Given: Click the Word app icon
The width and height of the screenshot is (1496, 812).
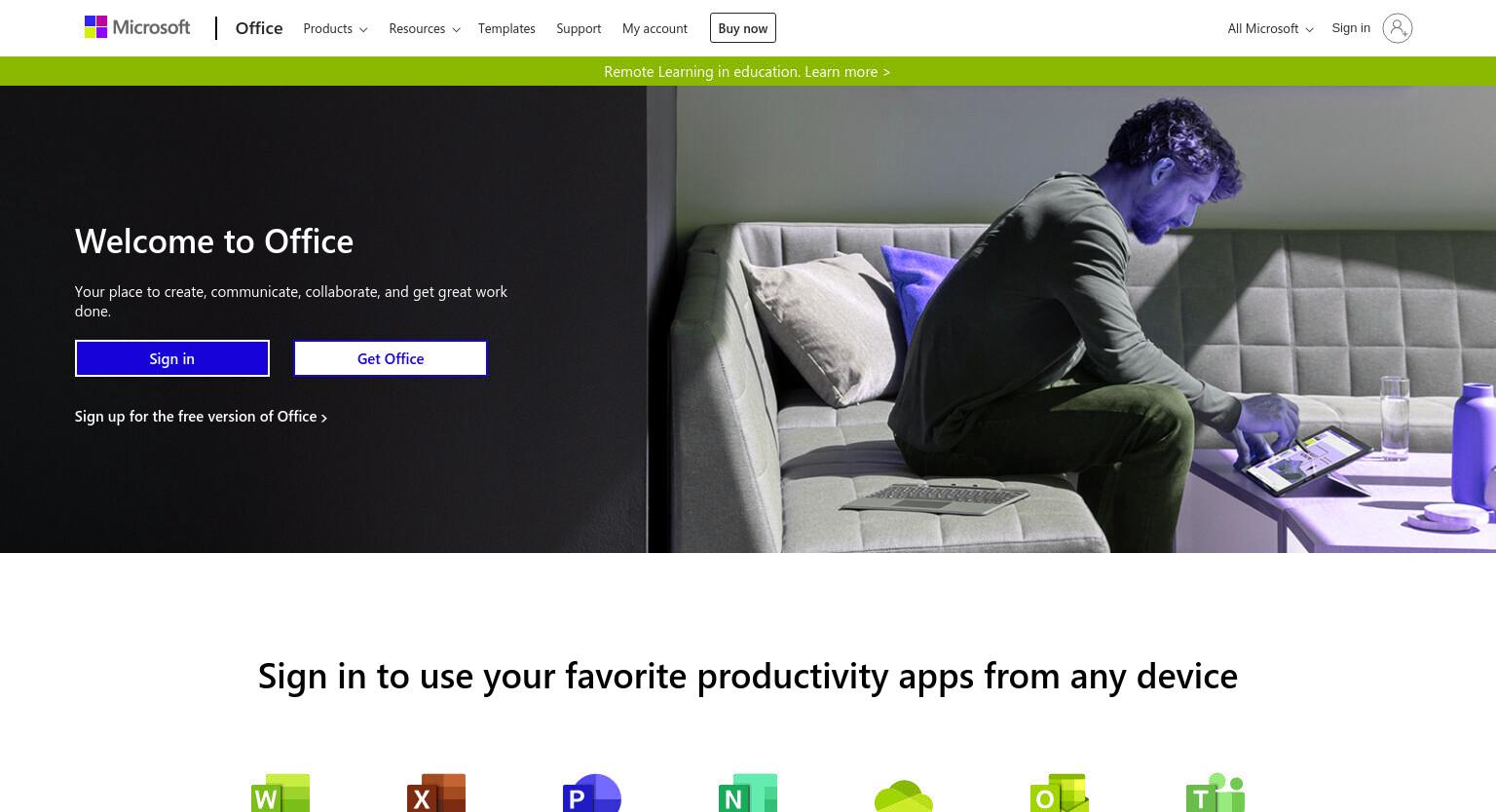Looking at the screenshot, I should tap(280, 793).
